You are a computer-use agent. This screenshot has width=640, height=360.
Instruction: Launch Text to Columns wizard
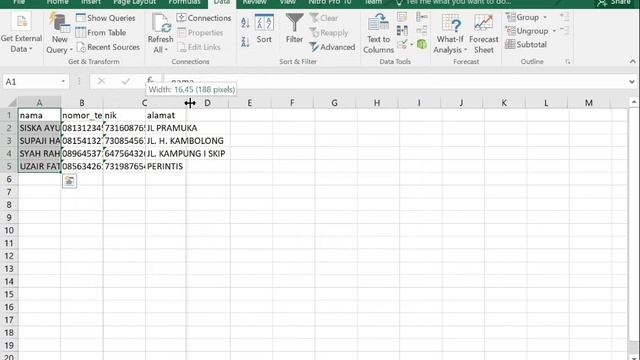378,33
